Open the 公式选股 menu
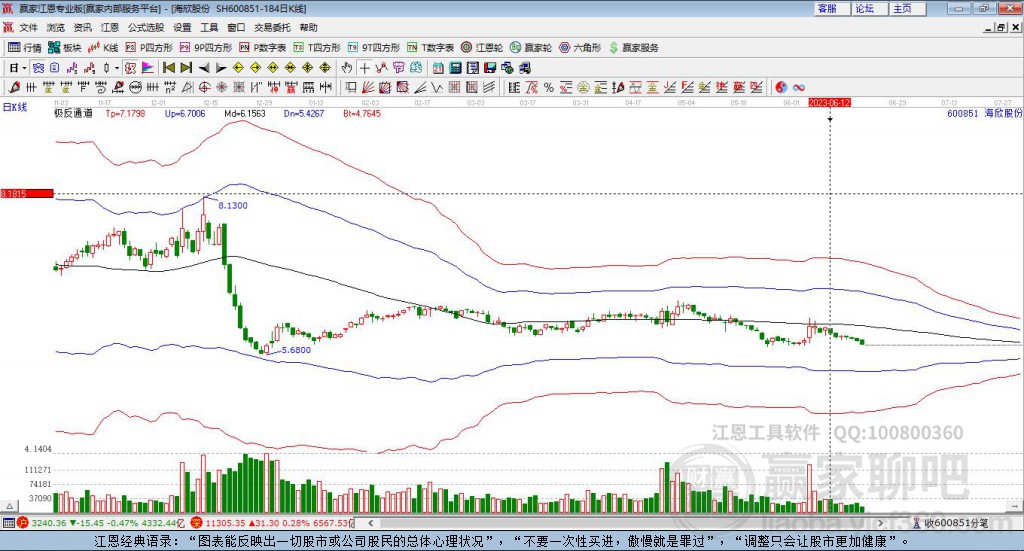The width and height of the screenshot is (1024, 551). pos(146,27)
